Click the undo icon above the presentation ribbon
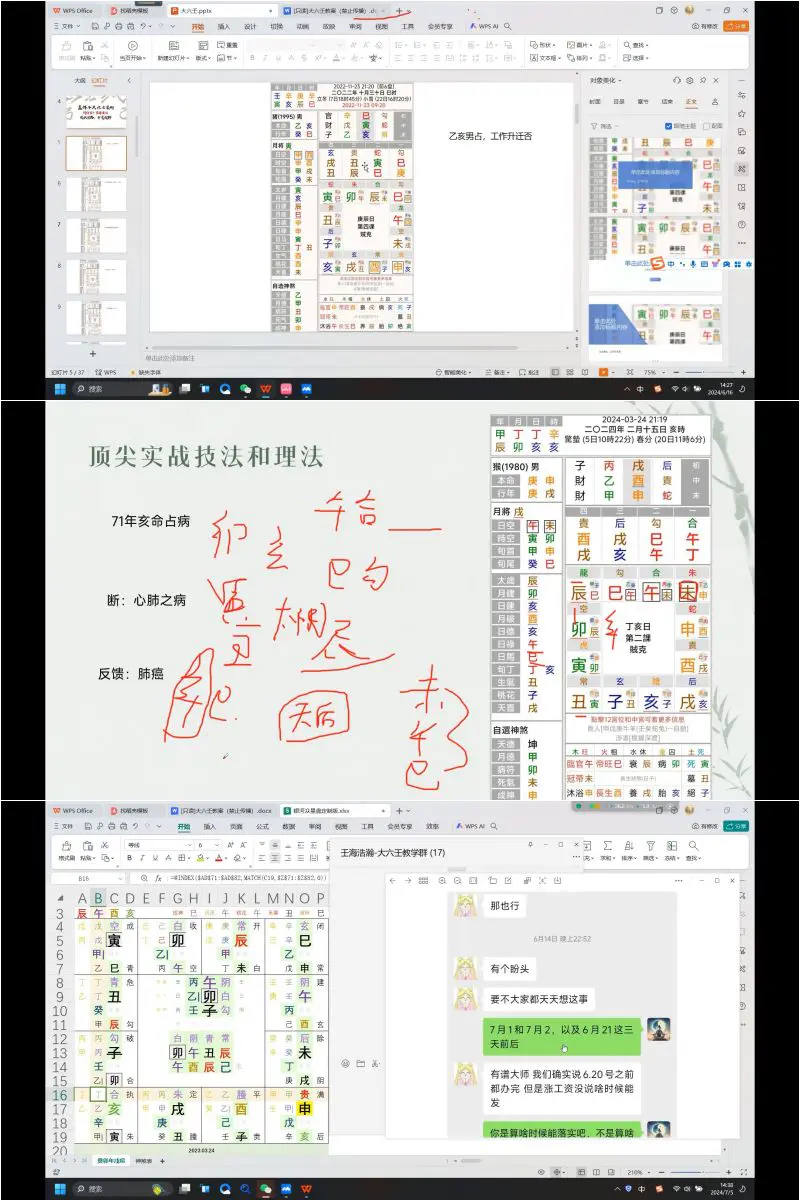Viewport: 800px width, 1201px height. coord(144,26)
